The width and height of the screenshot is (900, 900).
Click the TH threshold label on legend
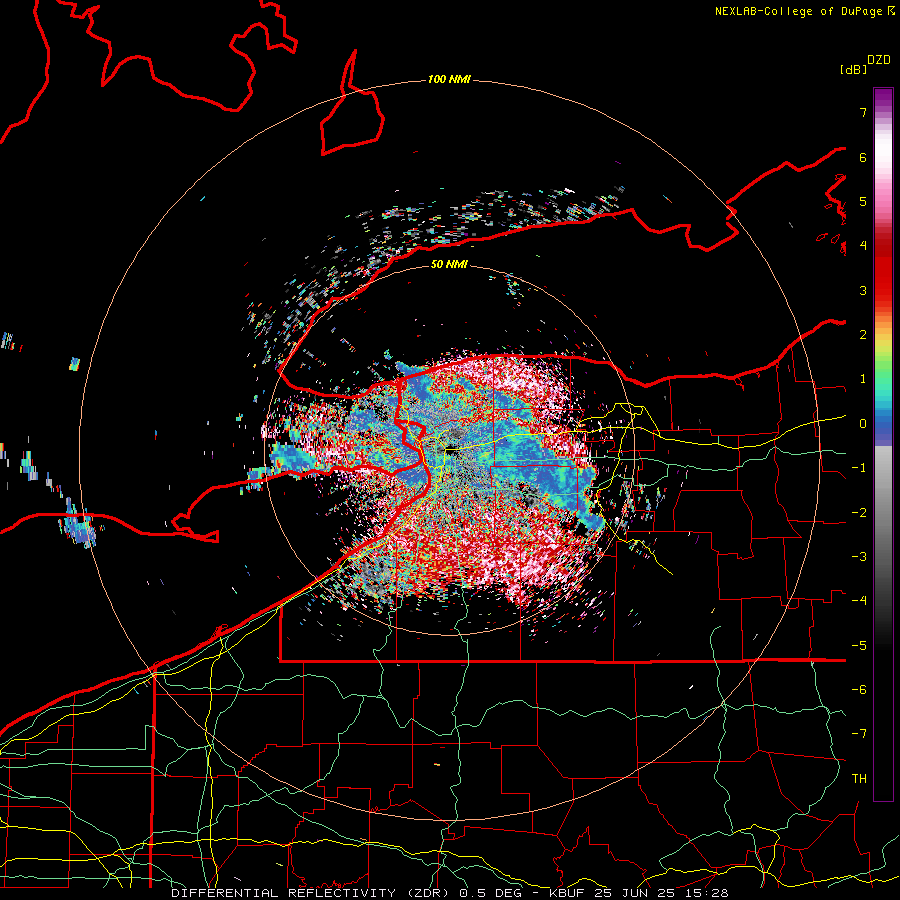859,779
